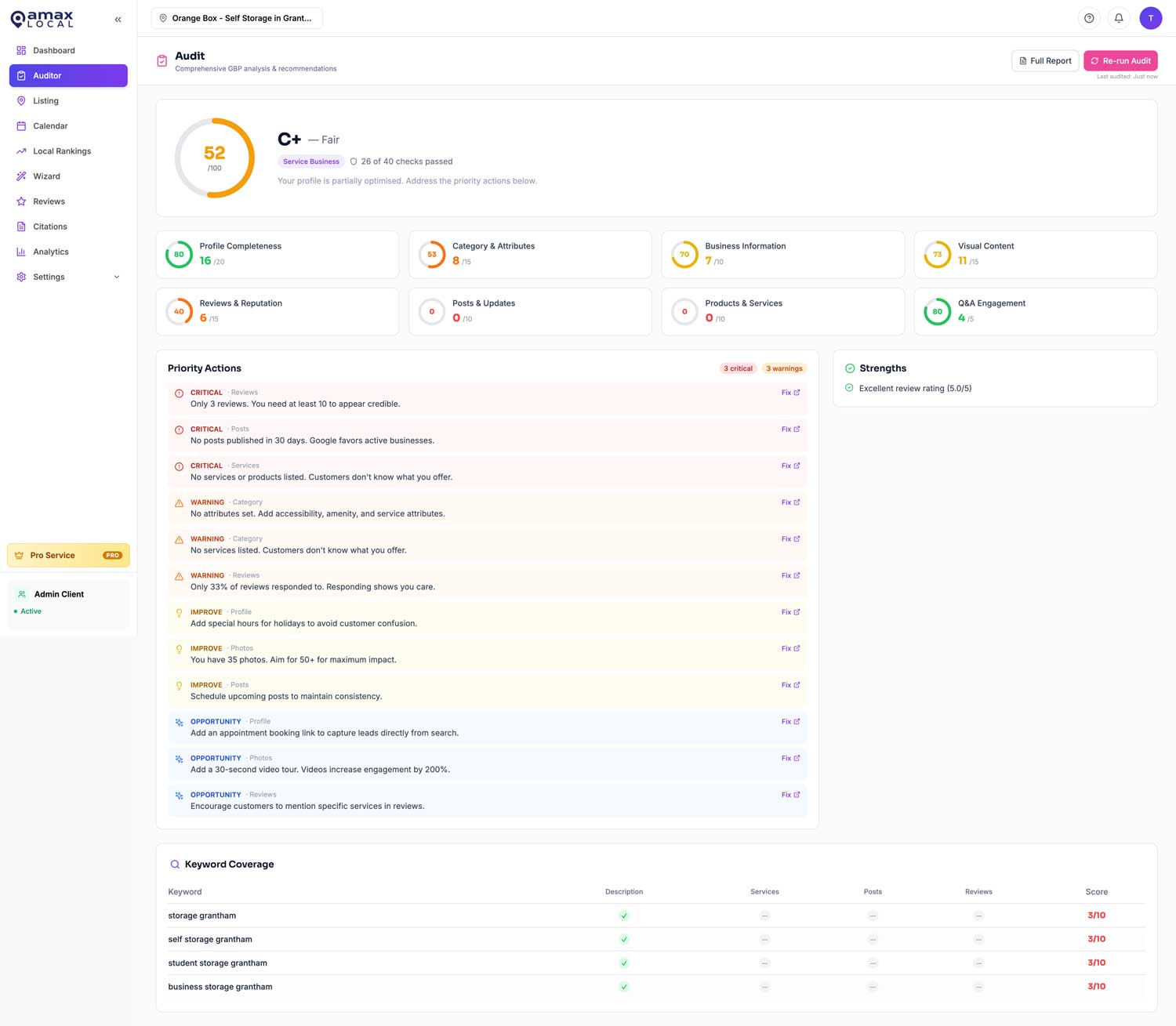
Task: Click the lightbulb icon for special hours improvement
Action: [179, 613]
